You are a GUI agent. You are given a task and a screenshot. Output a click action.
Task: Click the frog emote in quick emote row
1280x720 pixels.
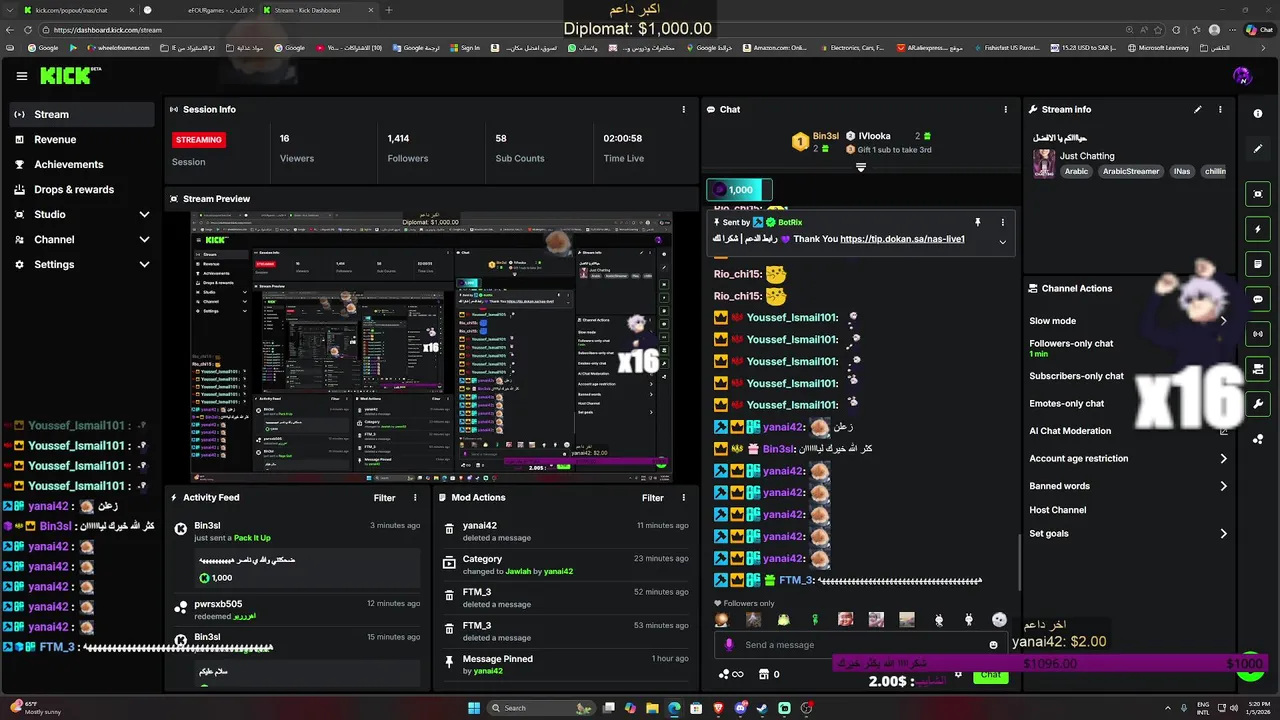click(783, 620)
